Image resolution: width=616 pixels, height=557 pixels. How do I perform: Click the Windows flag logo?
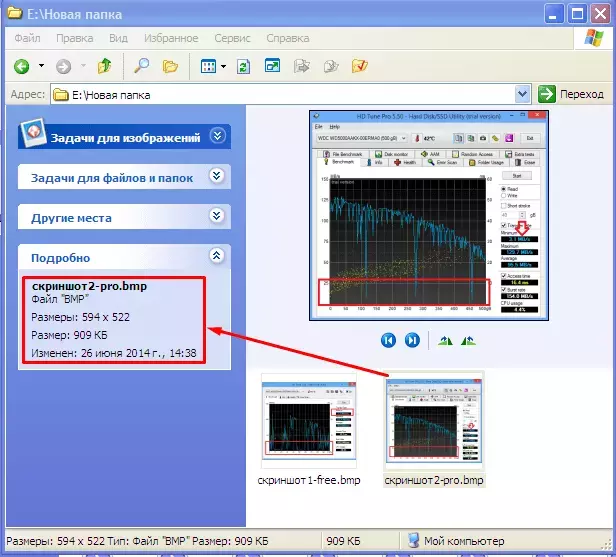[594, 38]
